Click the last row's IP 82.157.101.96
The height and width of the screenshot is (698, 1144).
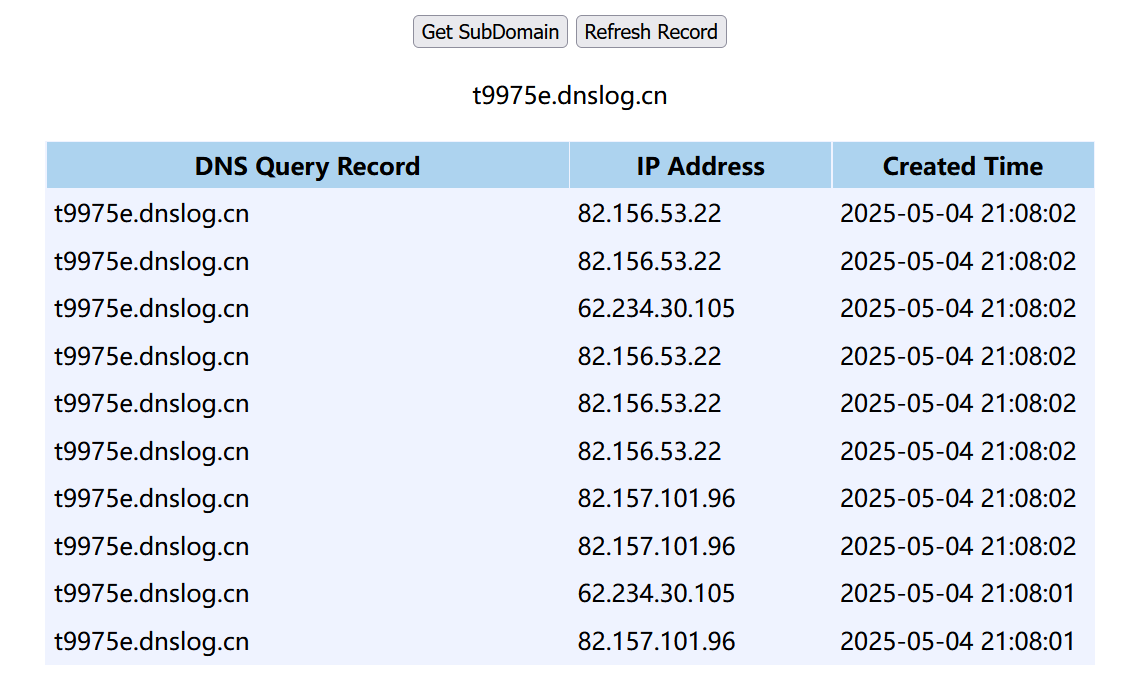(x=656, y=641)
